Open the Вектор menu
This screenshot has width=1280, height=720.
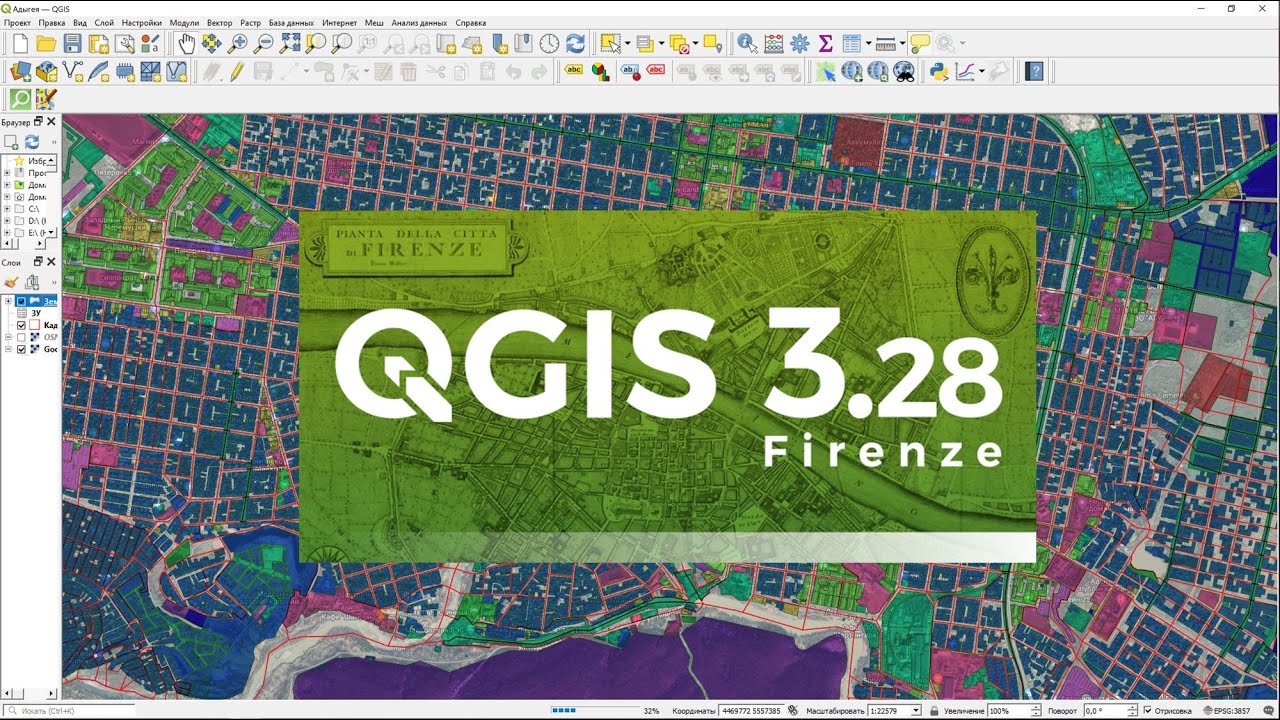coord(220,22)
